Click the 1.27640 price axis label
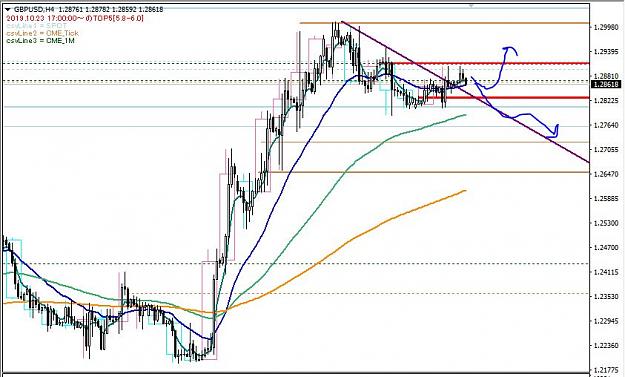This screenshot has height=377, width=625. click(x=606, y=125)
